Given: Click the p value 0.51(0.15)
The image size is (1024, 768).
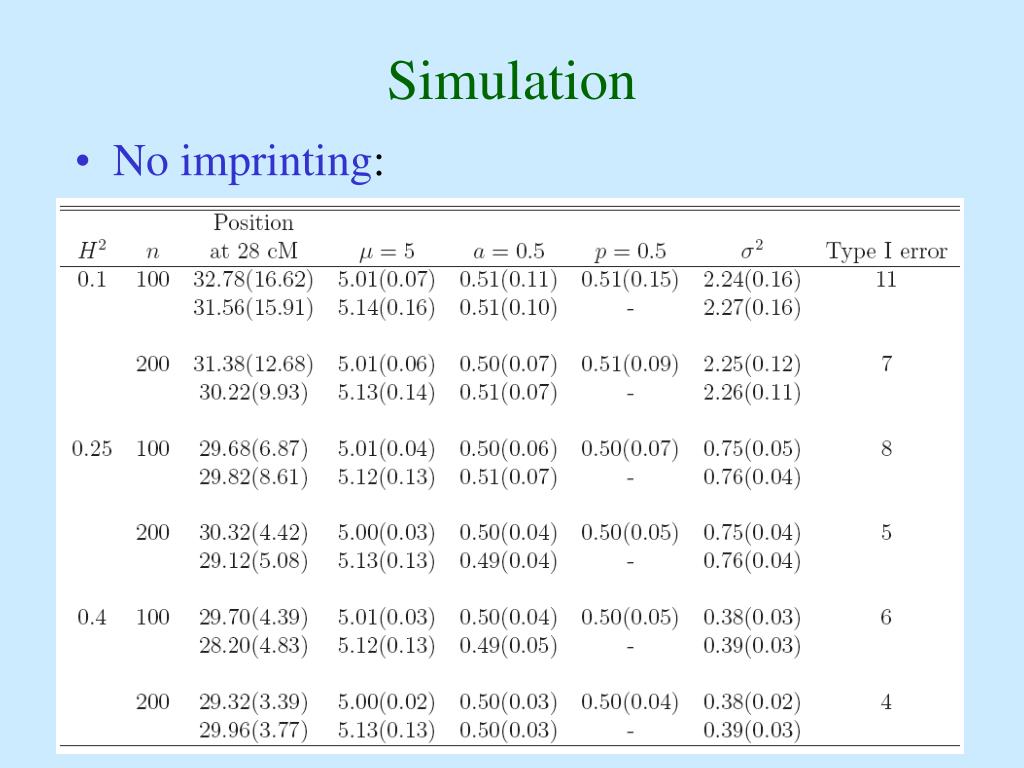Looking at the screenshot, I should [630, 280].
